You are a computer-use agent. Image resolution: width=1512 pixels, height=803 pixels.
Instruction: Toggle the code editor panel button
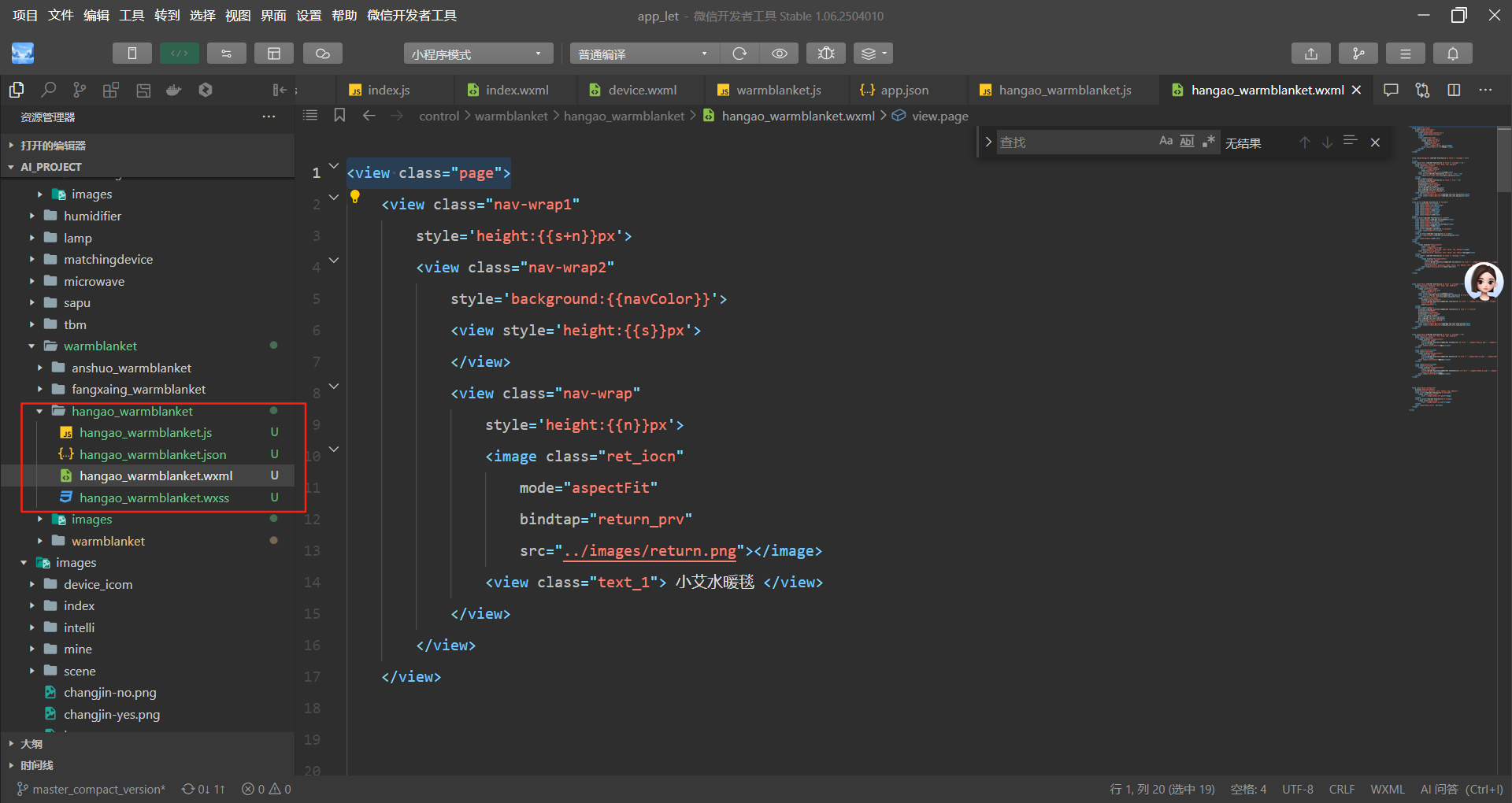coord(179,54)
